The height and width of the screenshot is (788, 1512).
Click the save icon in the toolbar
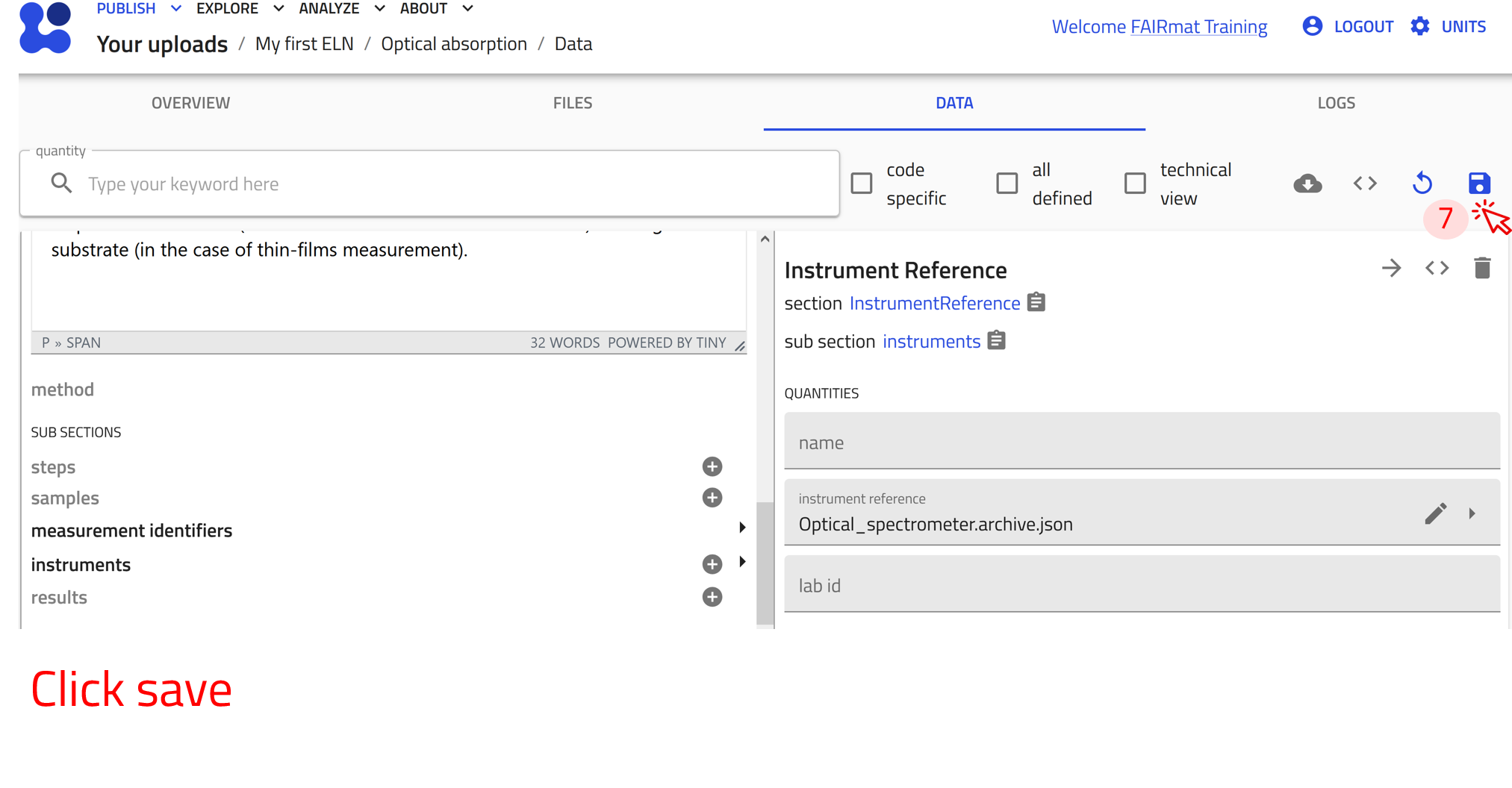click(x=1478, y=184)
